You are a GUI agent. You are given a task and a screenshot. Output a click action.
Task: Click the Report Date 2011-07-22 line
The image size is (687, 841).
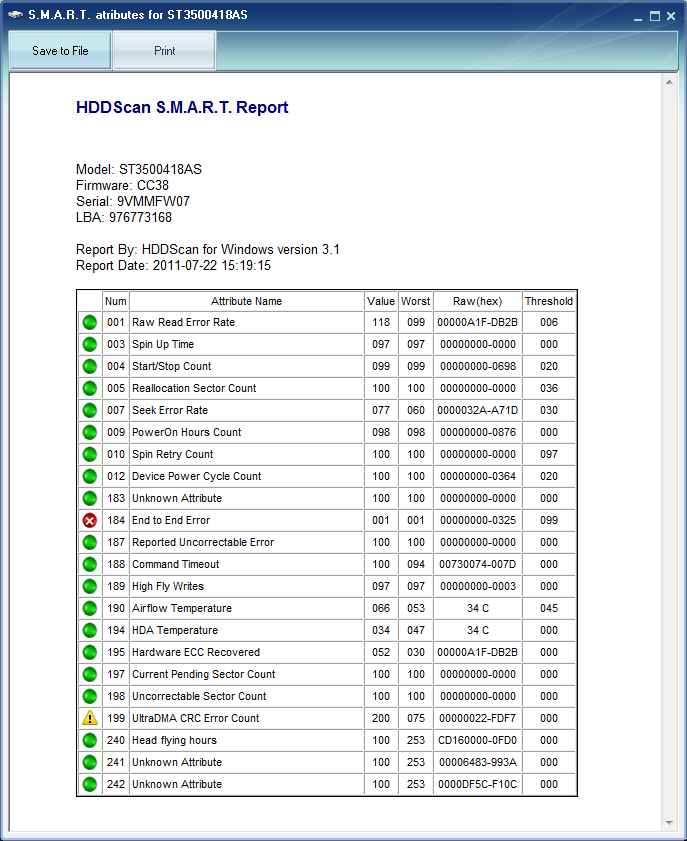173,265
